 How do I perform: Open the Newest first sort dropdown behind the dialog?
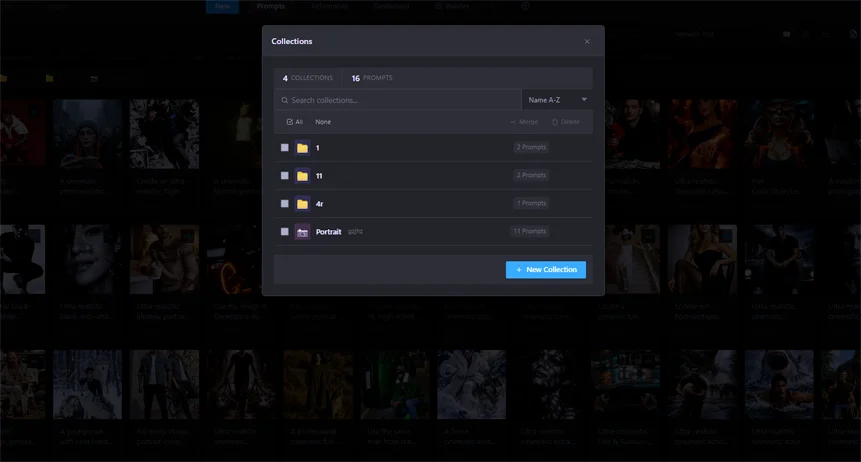(x=694, y=34)
